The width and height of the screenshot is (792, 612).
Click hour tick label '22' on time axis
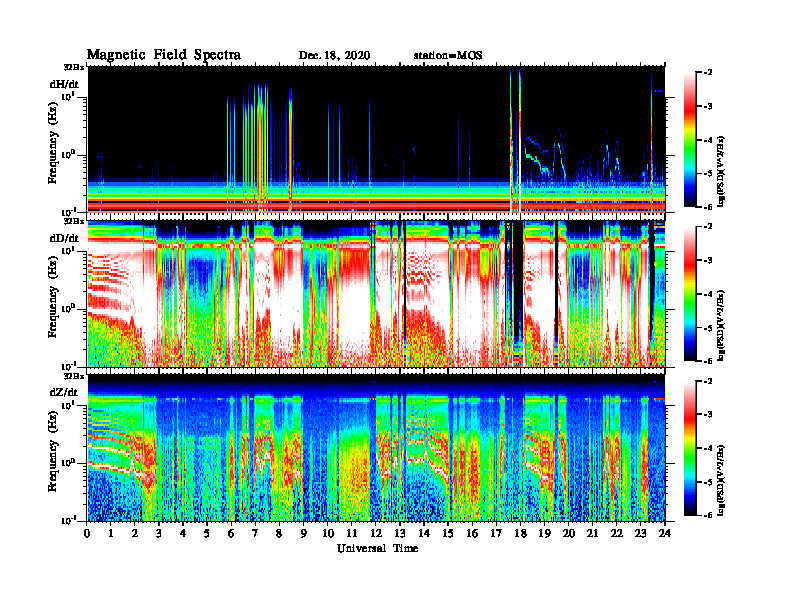617,534
